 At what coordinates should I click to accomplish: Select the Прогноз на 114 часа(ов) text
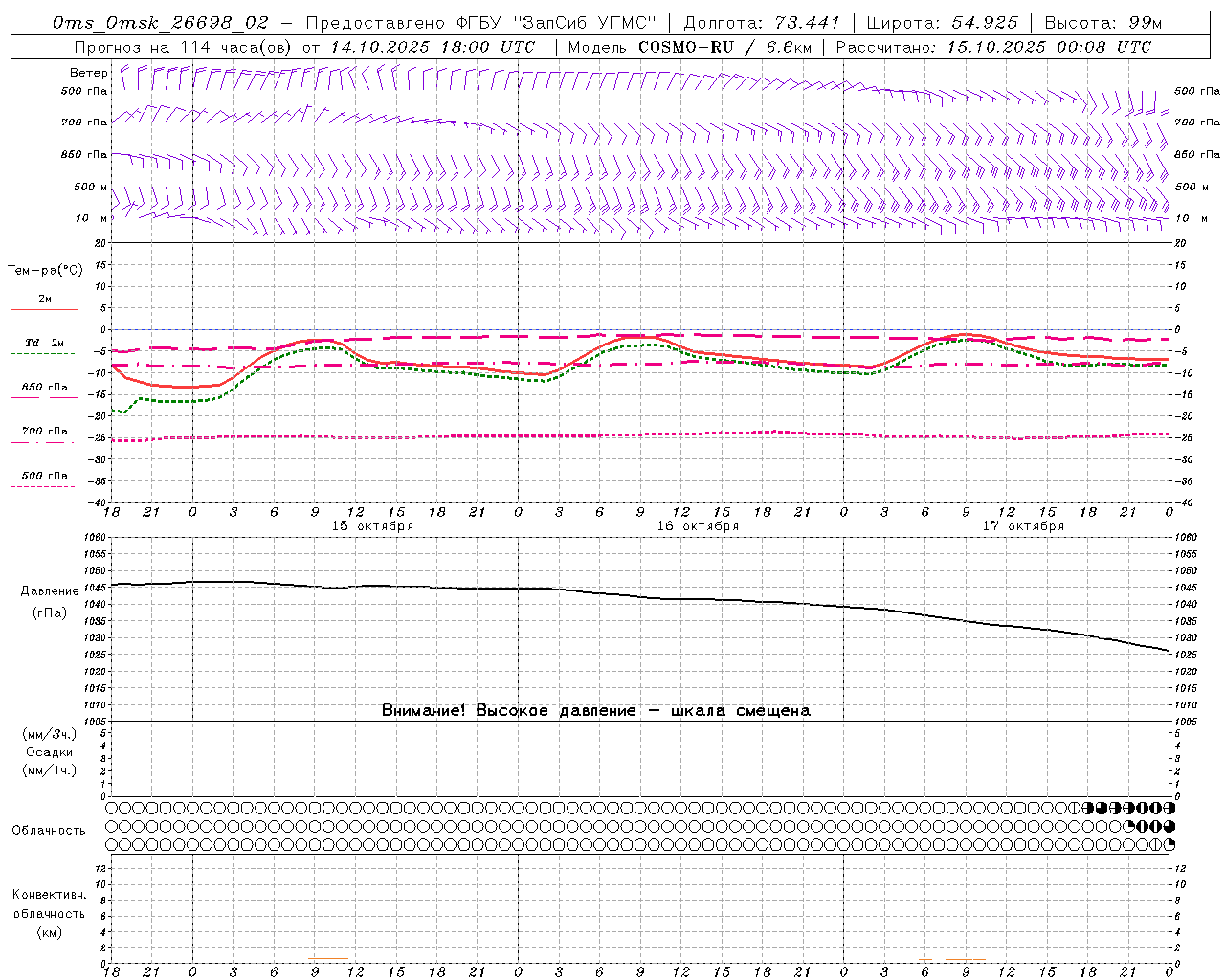pyautogui.click(x=184, y=47)
